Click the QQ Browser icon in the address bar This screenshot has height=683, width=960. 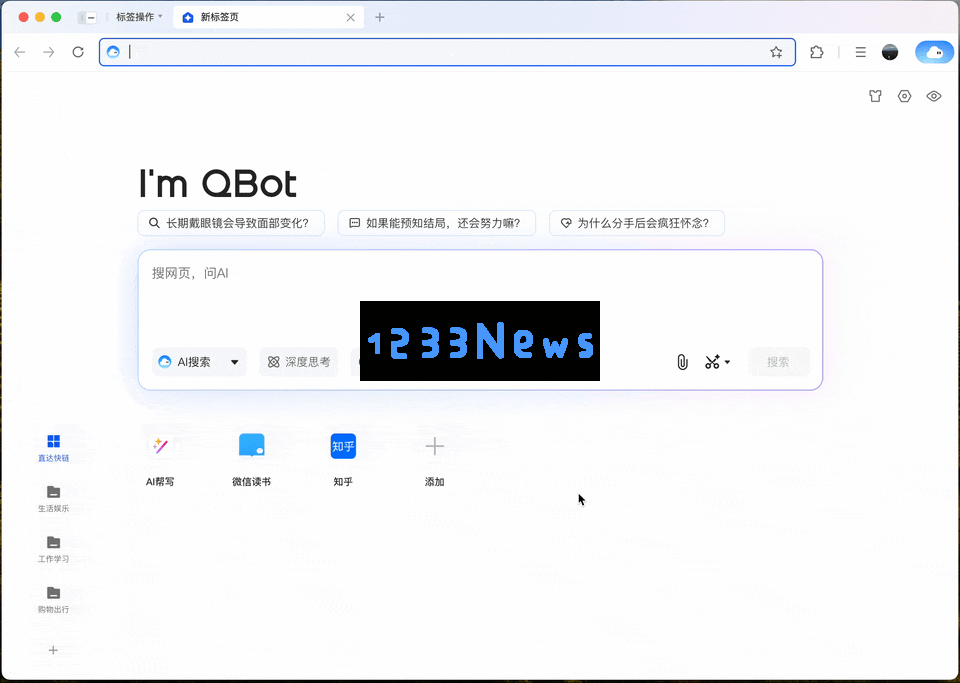coord(113,52)
